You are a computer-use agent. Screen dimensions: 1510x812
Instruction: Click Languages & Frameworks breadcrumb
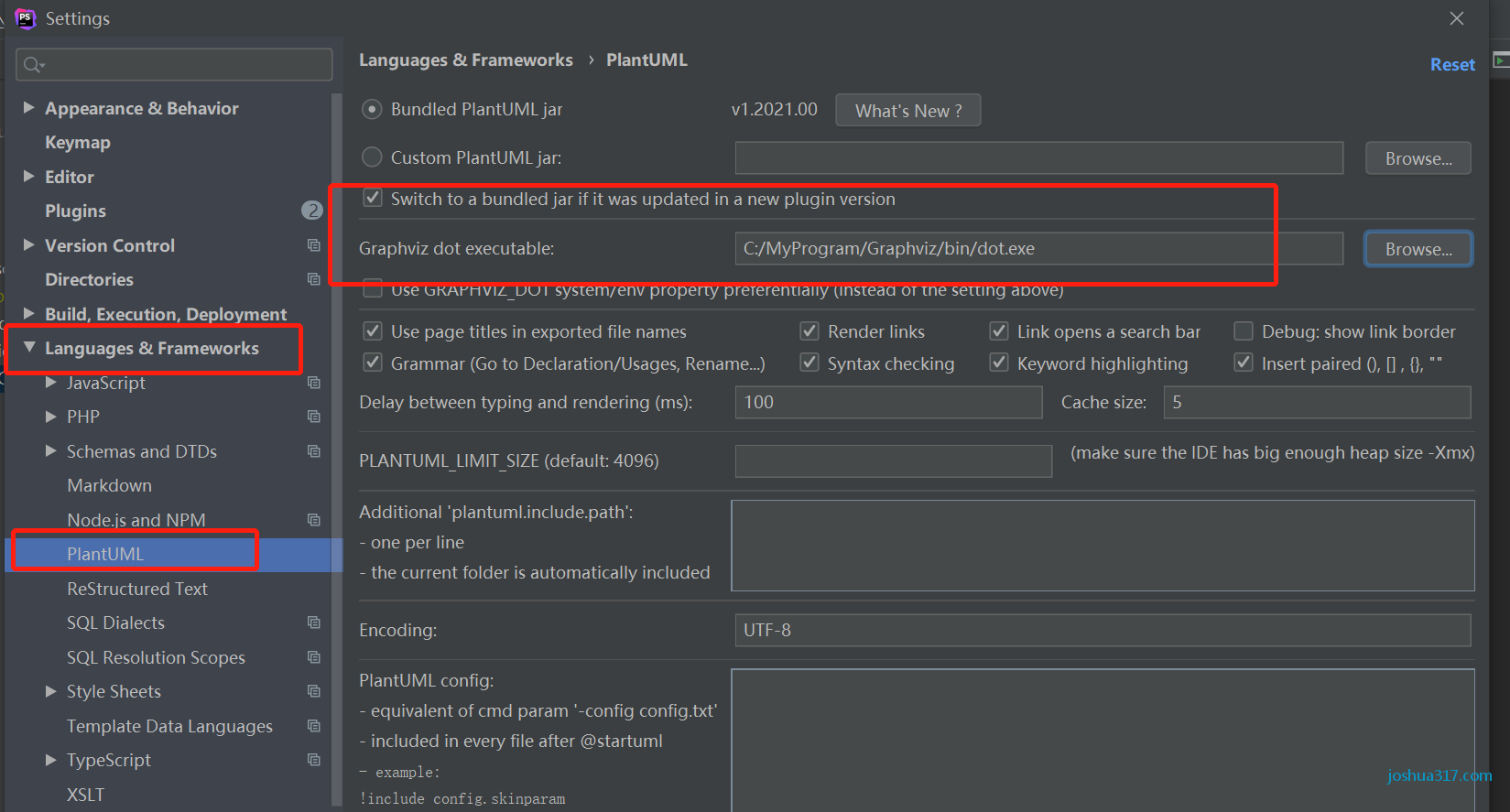tap(465, 60)
